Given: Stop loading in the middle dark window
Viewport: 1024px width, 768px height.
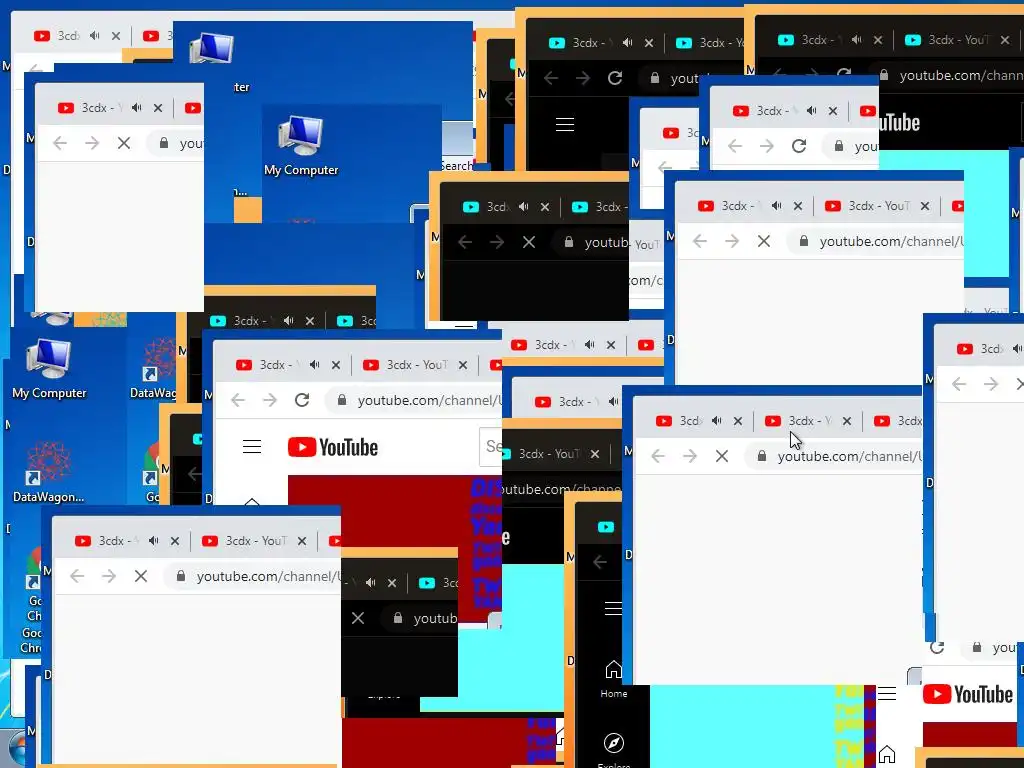Looking at the screenshot, I should (529, 242).
